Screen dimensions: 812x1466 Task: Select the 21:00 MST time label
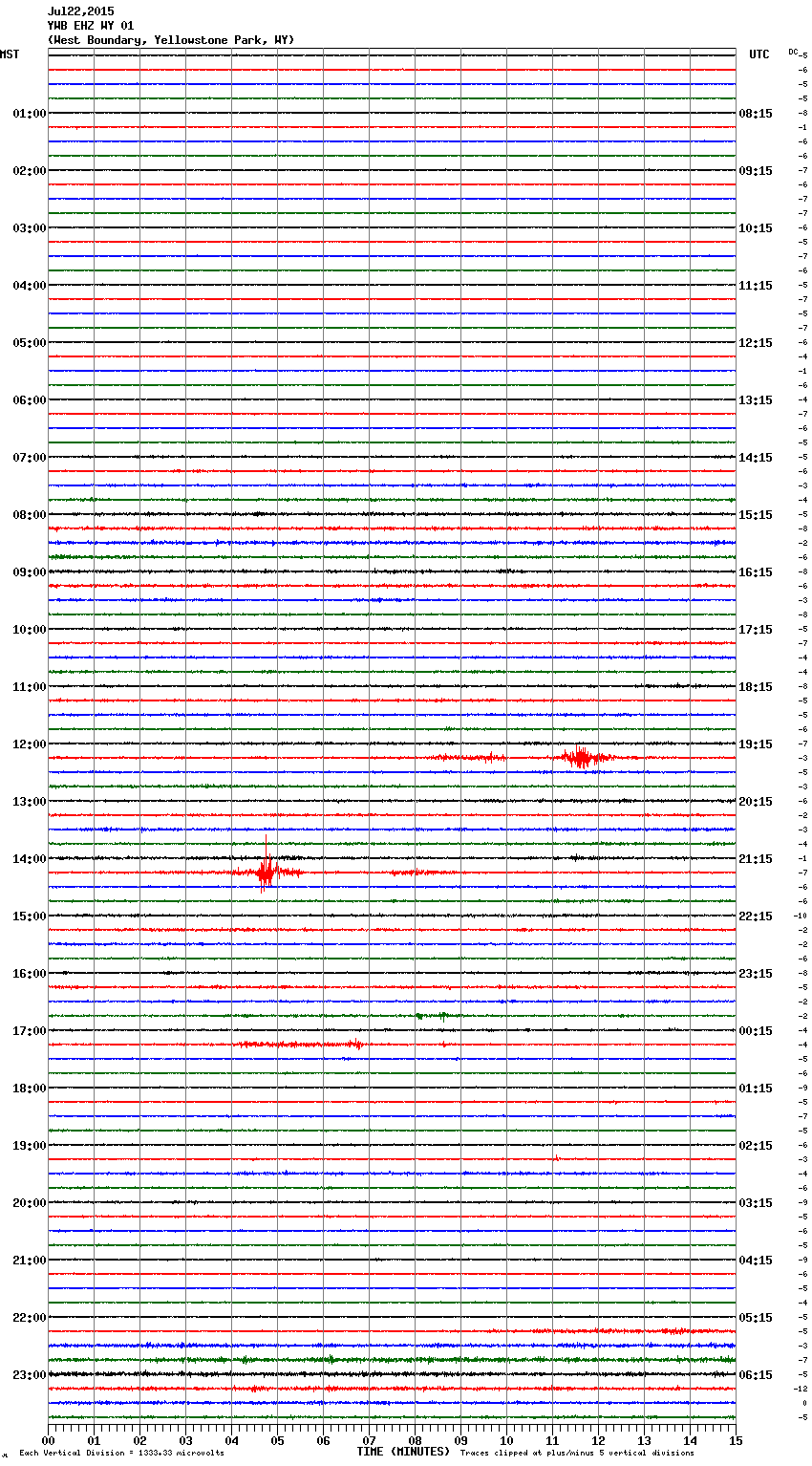tap(29, 1261)
